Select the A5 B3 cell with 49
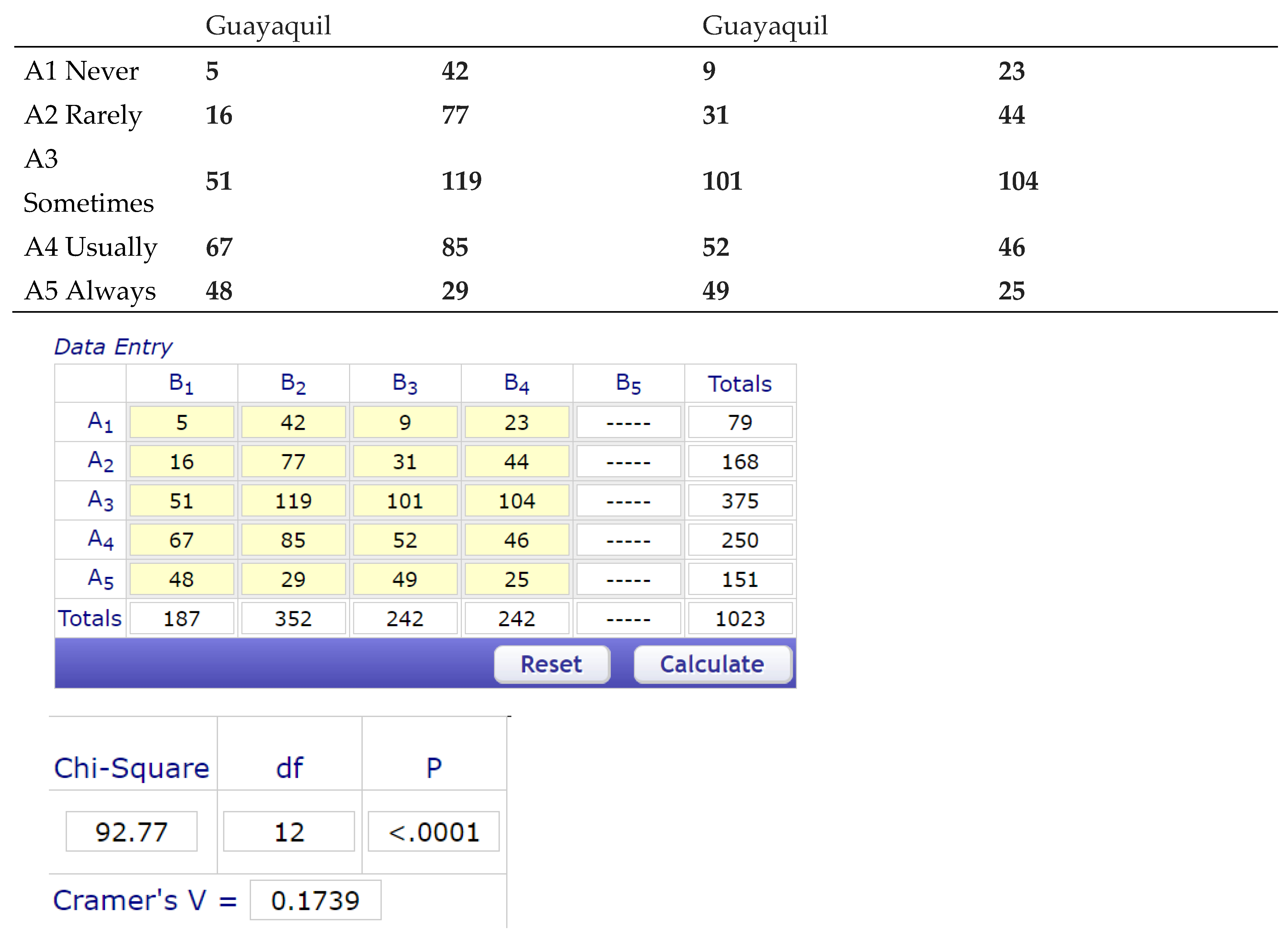 pyautogui.click(x=405, y=579)
